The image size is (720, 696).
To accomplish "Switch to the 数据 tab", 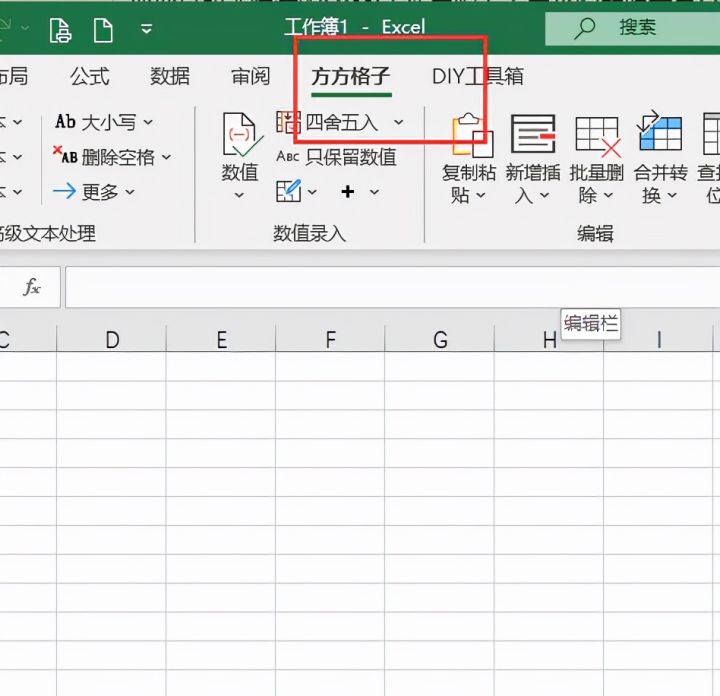I will 170,76.
